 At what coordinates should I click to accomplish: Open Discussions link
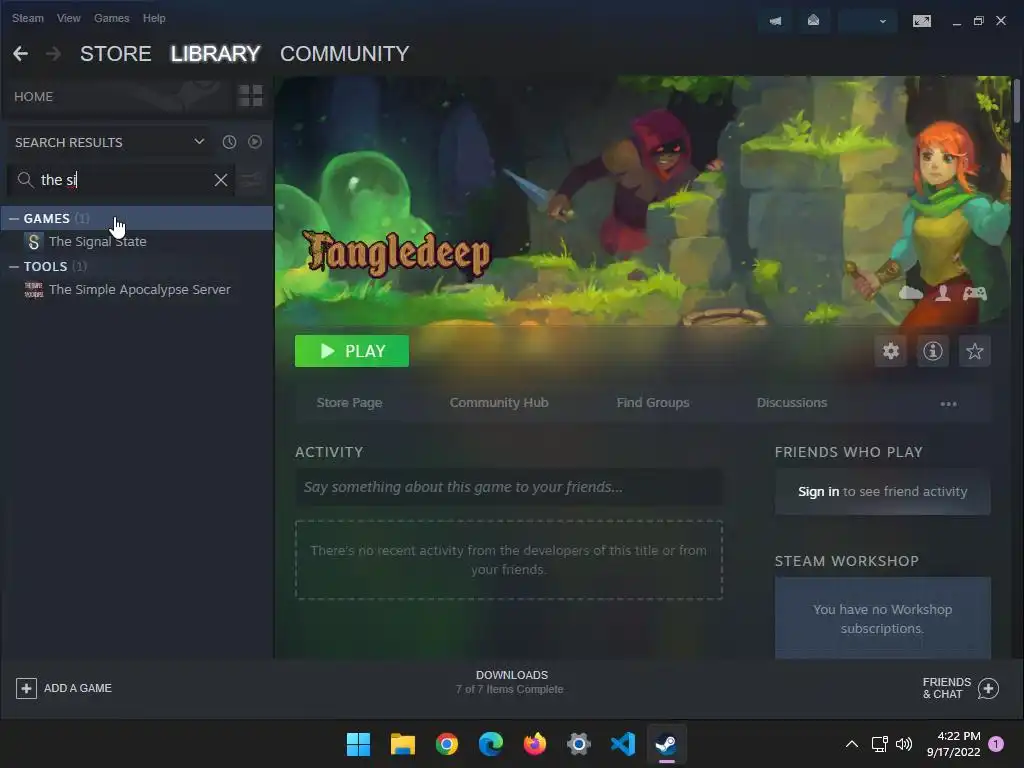pyautogui.click(x=792, y=403)
